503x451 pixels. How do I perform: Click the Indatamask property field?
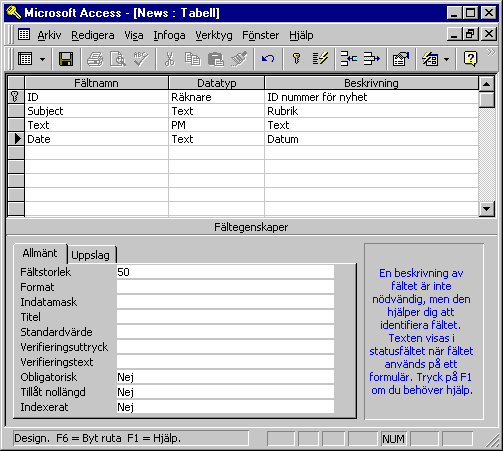click(x=225, y=302)
